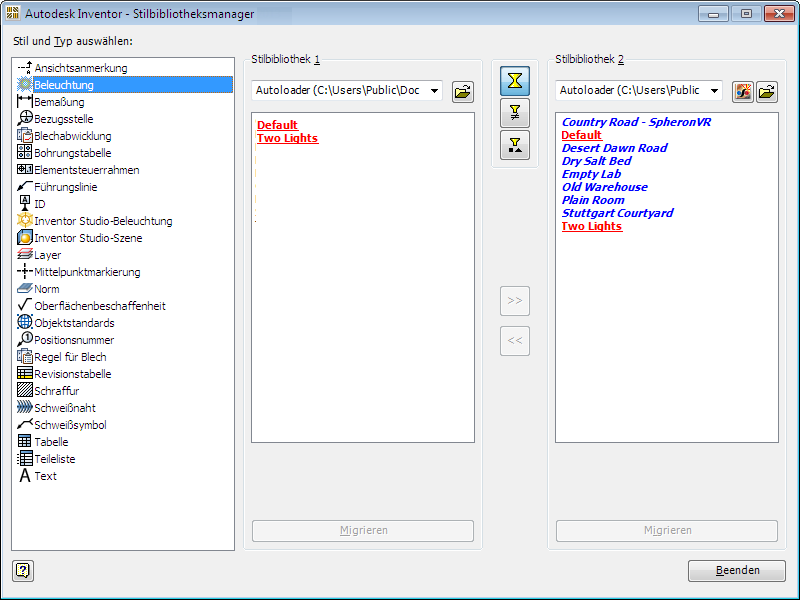The image size is (800, 600).
Task: Select Two Lights in Stilbibliothek 2 list
Action: [x=592, y=226]
